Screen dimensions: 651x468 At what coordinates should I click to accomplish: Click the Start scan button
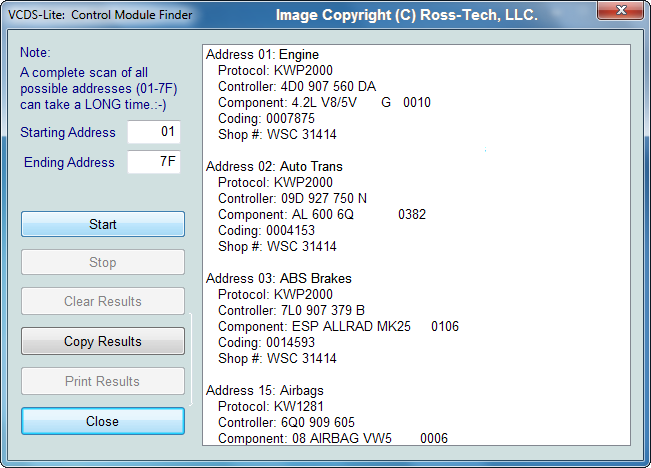point(103,224)
